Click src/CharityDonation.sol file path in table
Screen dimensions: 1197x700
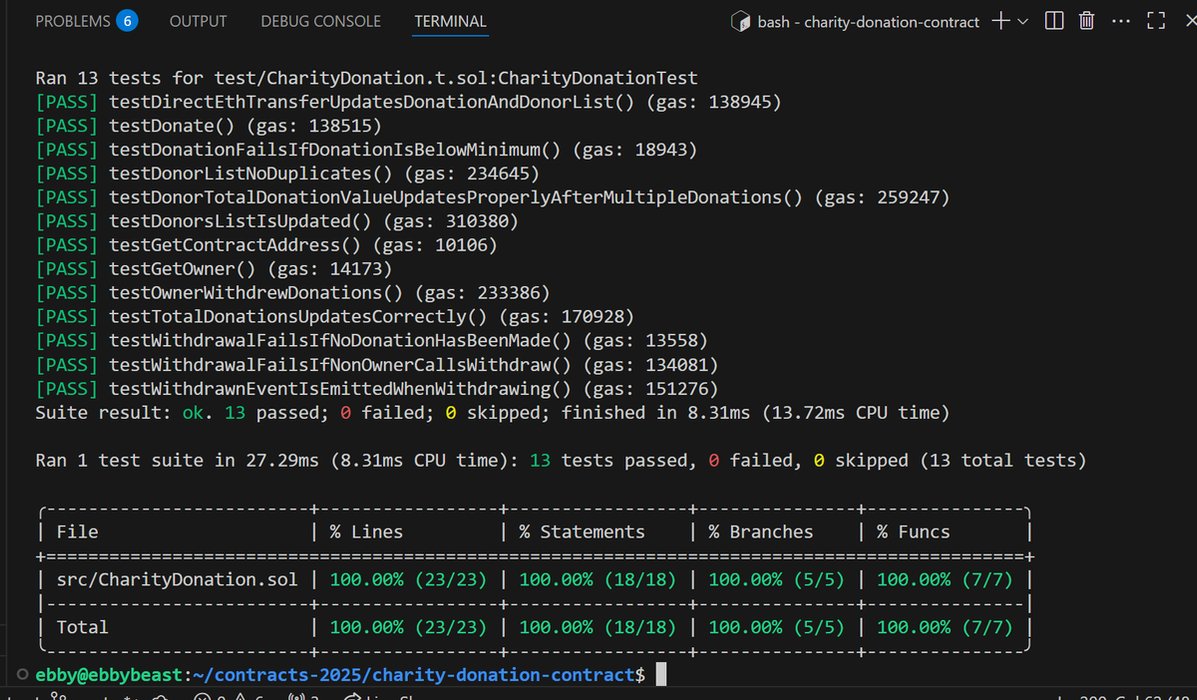pos(177,579)
